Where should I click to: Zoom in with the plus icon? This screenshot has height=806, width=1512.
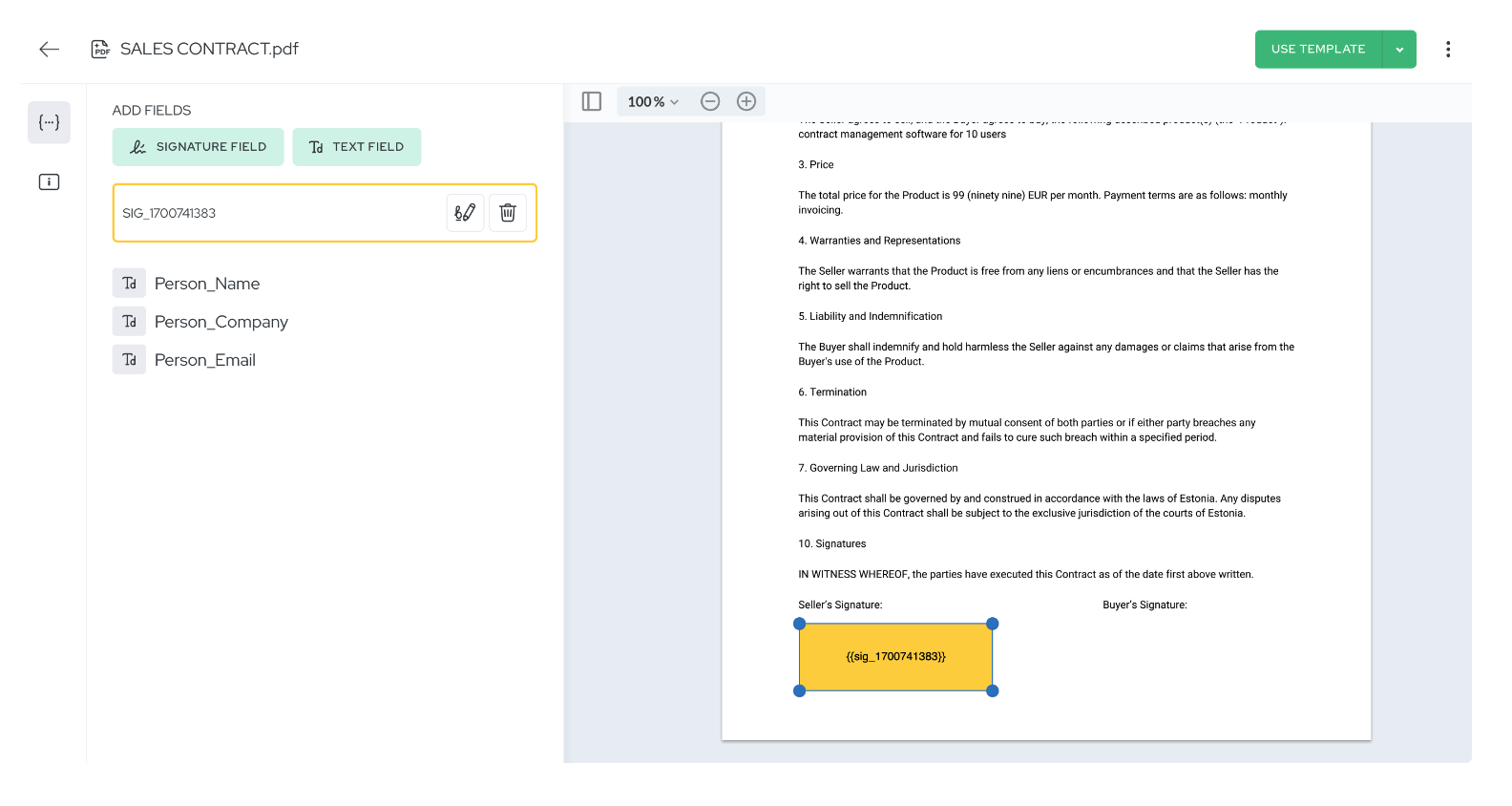(746, 101)
